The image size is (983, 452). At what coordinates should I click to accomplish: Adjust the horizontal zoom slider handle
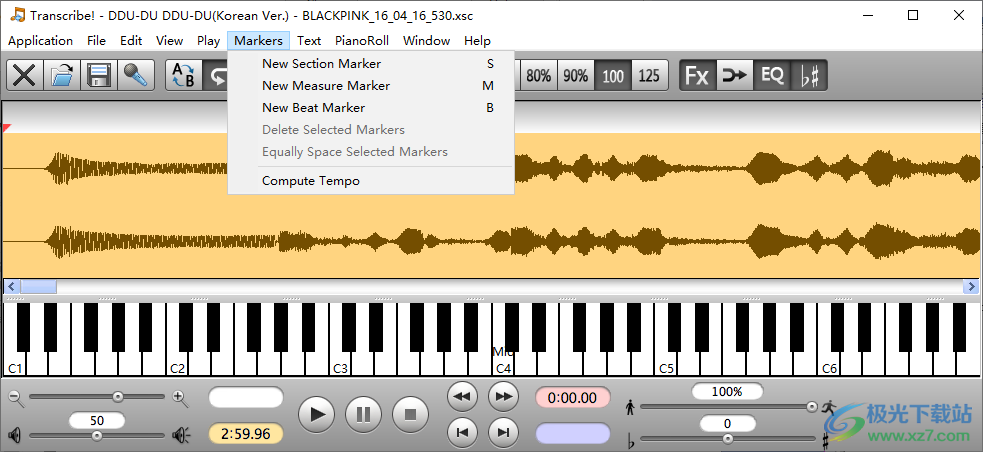point(117,397)
